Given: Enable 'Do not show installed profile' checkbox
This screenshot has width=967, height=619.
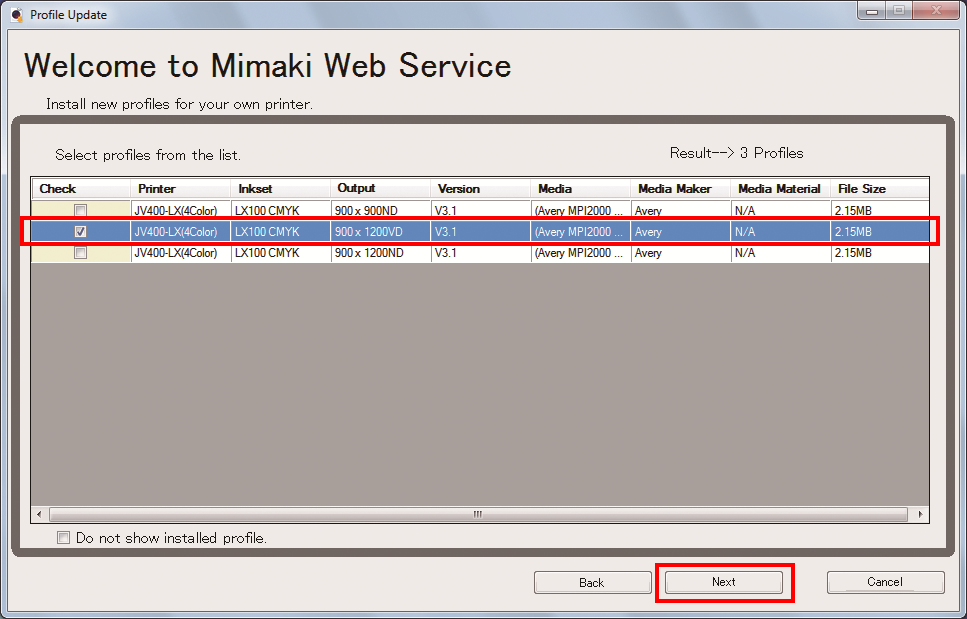Looking at the screenshot, I should coord(64,538).
